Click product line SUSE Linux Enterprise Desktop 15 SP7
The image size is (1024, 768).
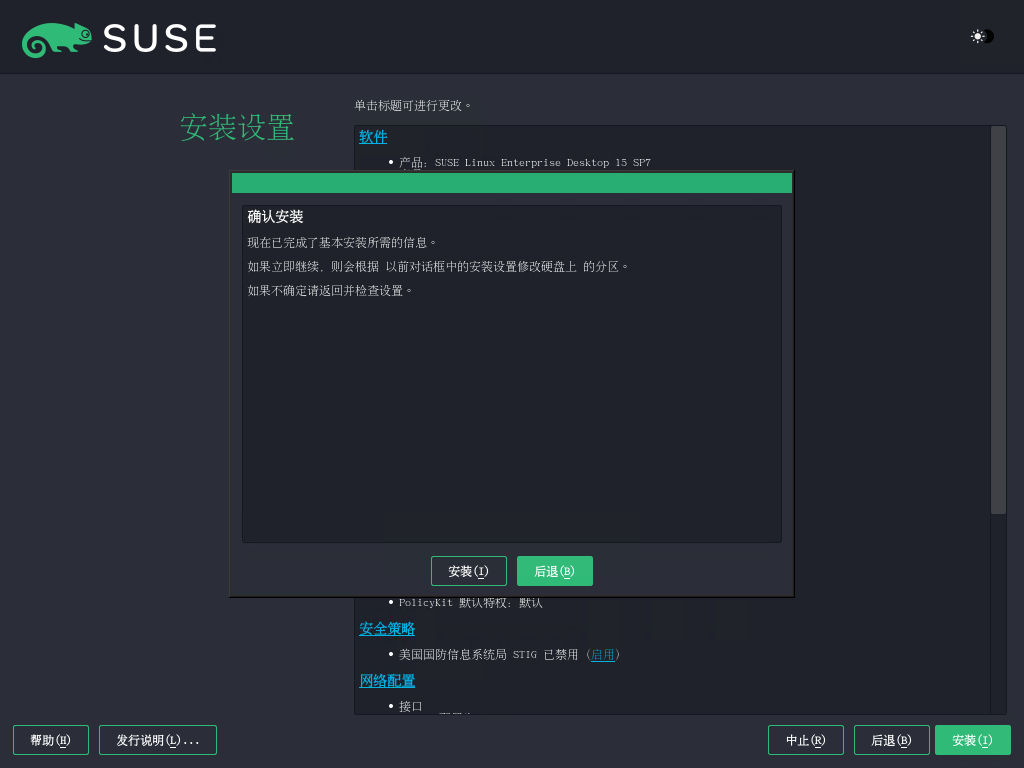pos(524,163)
